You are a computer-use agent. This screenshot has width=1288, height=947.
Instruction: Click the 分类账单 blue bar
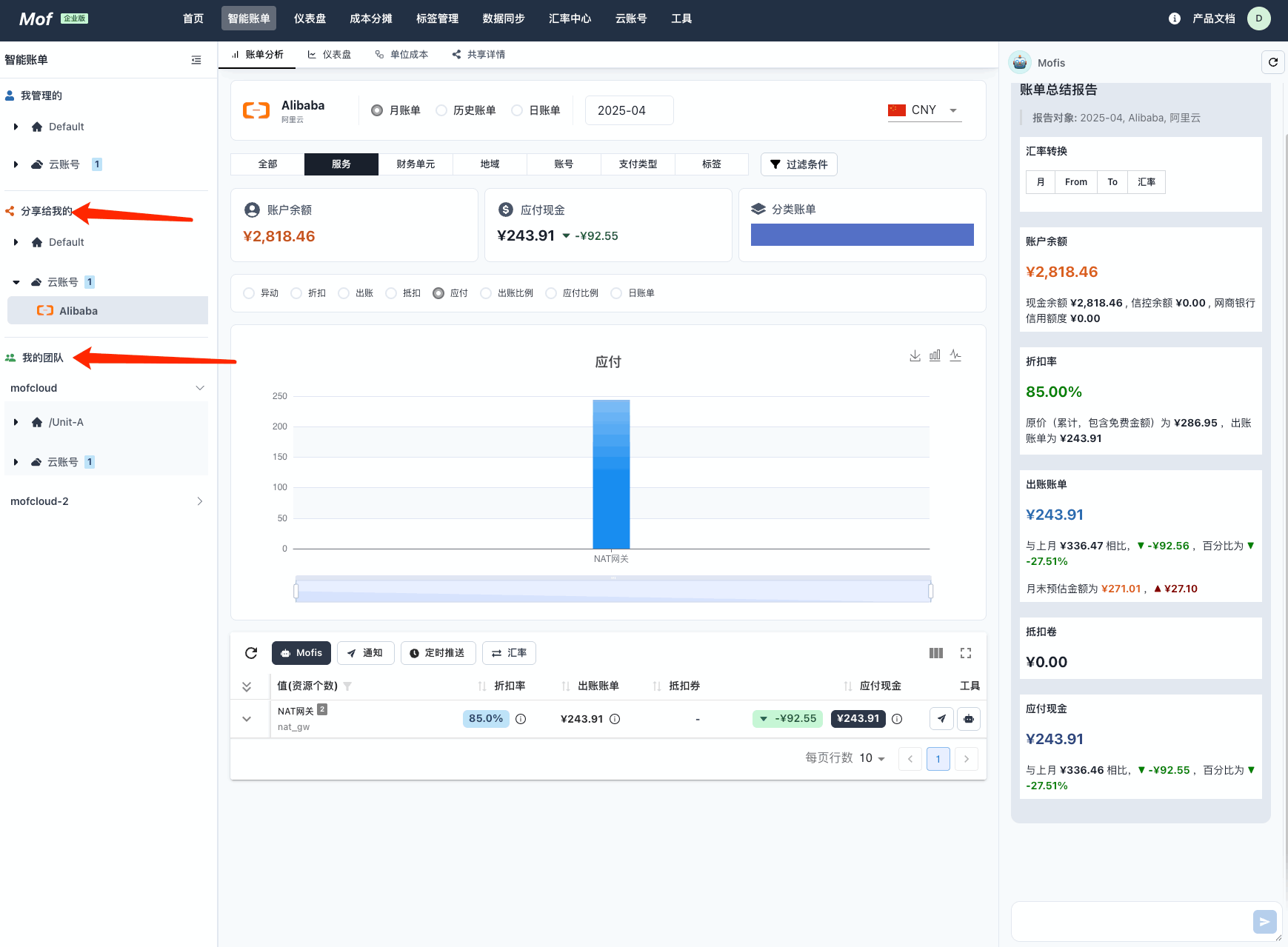coord(862,235)
